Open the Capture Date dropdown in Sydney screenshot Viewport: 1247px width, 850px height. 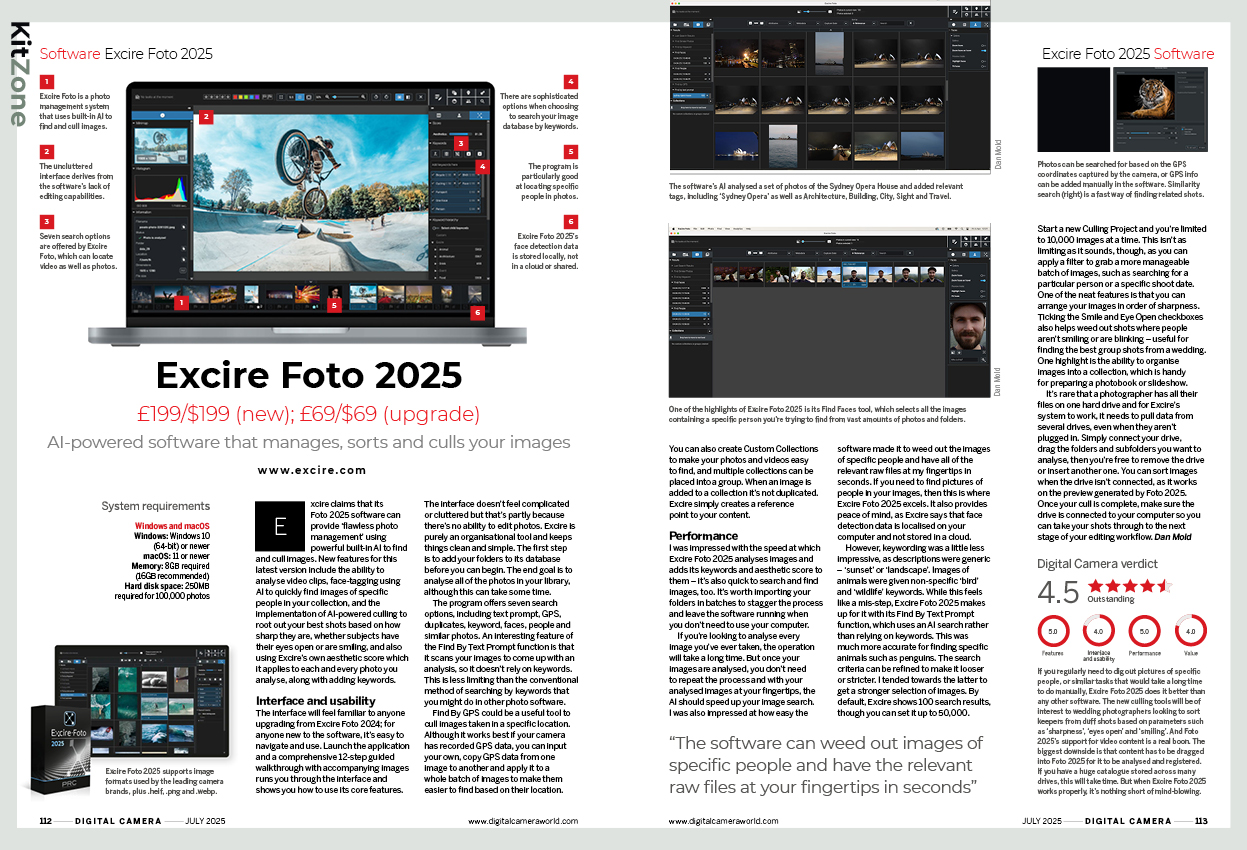coord(836,23)
